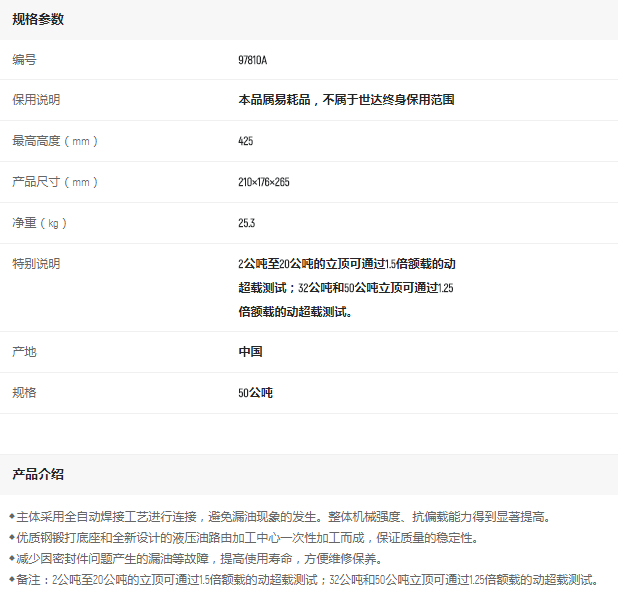Click the 产地 row label
Screen dimensions: 618x600
pyautogui.click(x=24, y=352)
